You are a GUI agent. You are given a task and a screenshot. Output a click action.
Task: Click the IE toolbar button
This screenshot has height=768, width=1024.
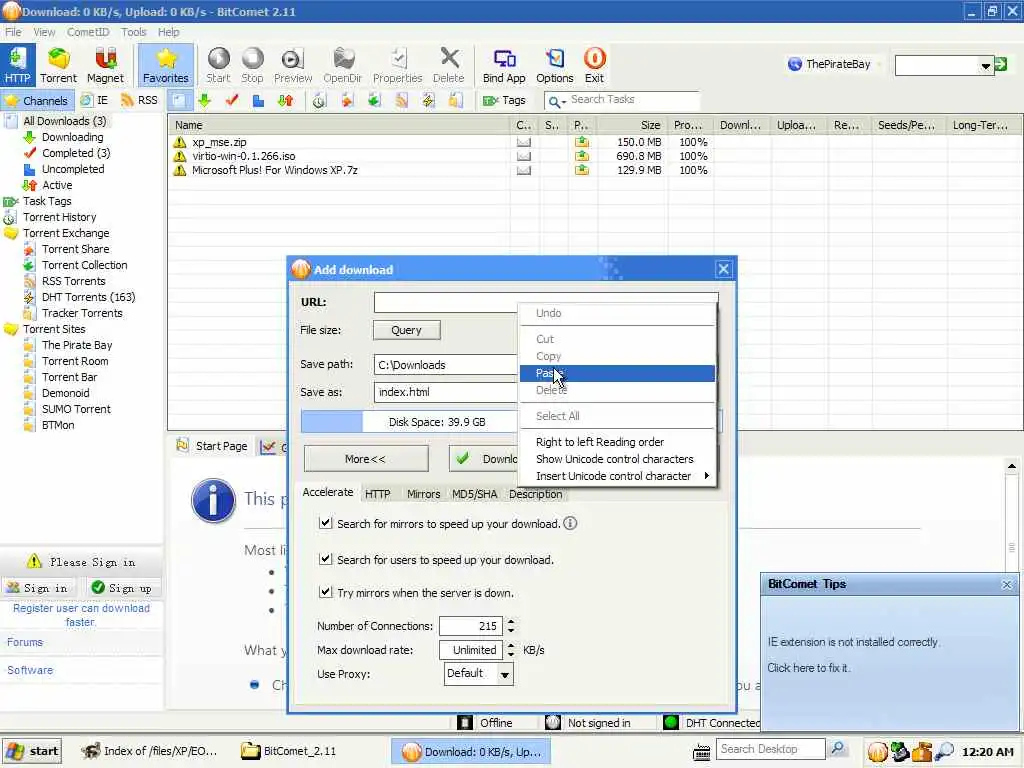94,100
